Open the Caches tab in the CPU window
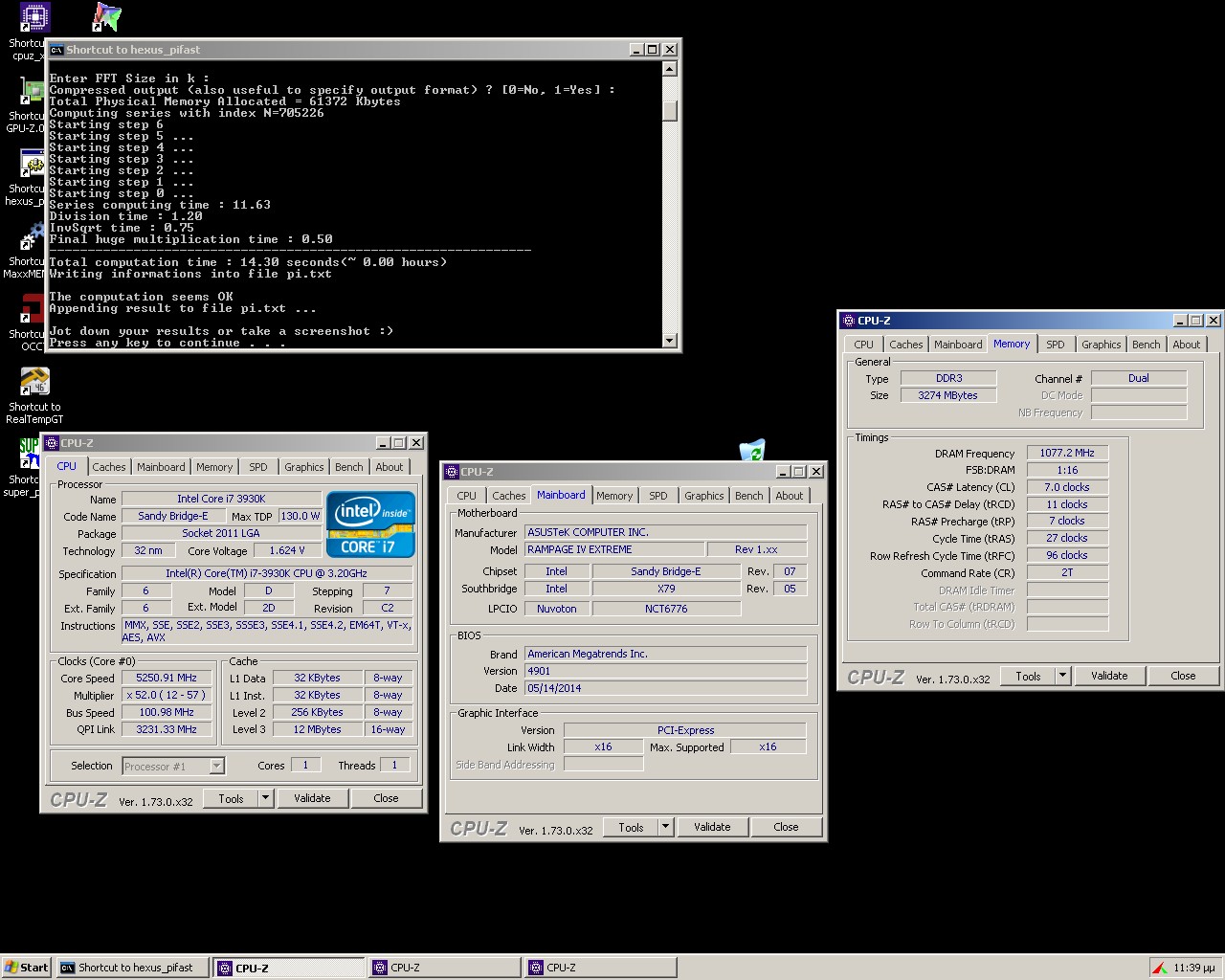 point(109,467)
